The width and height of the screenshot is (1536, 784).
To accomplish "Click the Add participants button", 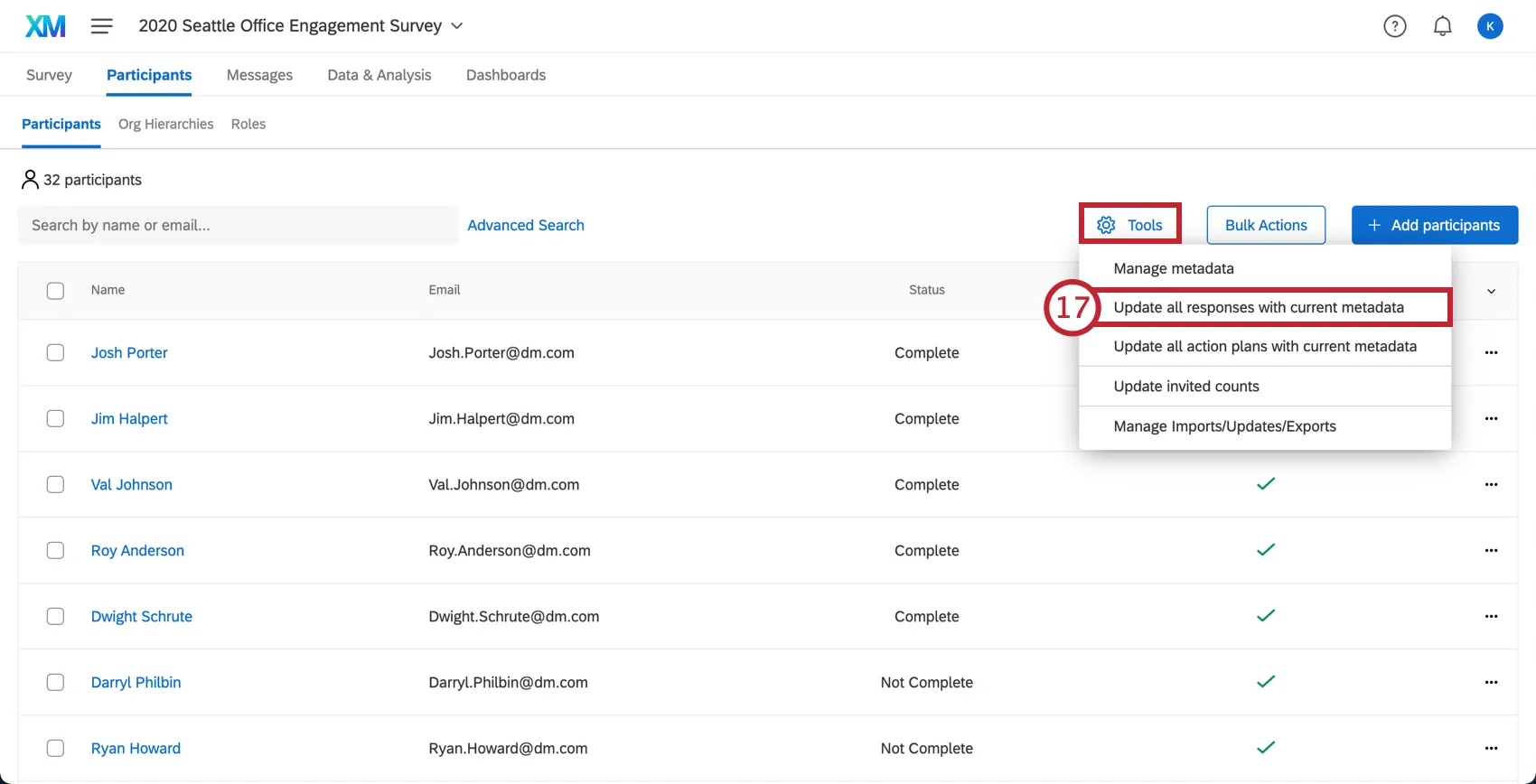I will coord(1434,225).
